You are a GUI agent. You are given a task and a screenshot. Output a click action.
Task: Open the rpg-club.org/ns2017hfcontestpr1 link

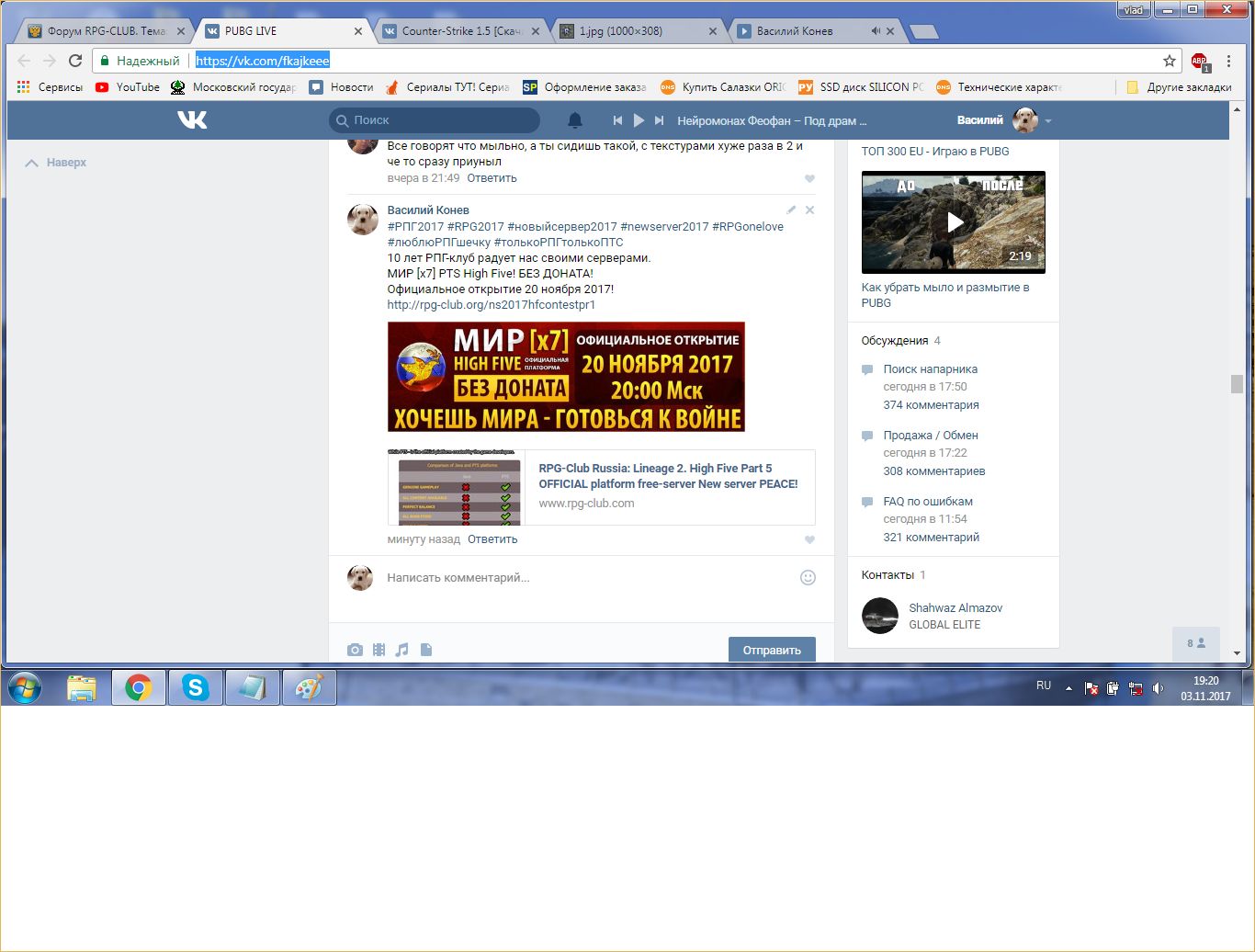pos(491,304)
